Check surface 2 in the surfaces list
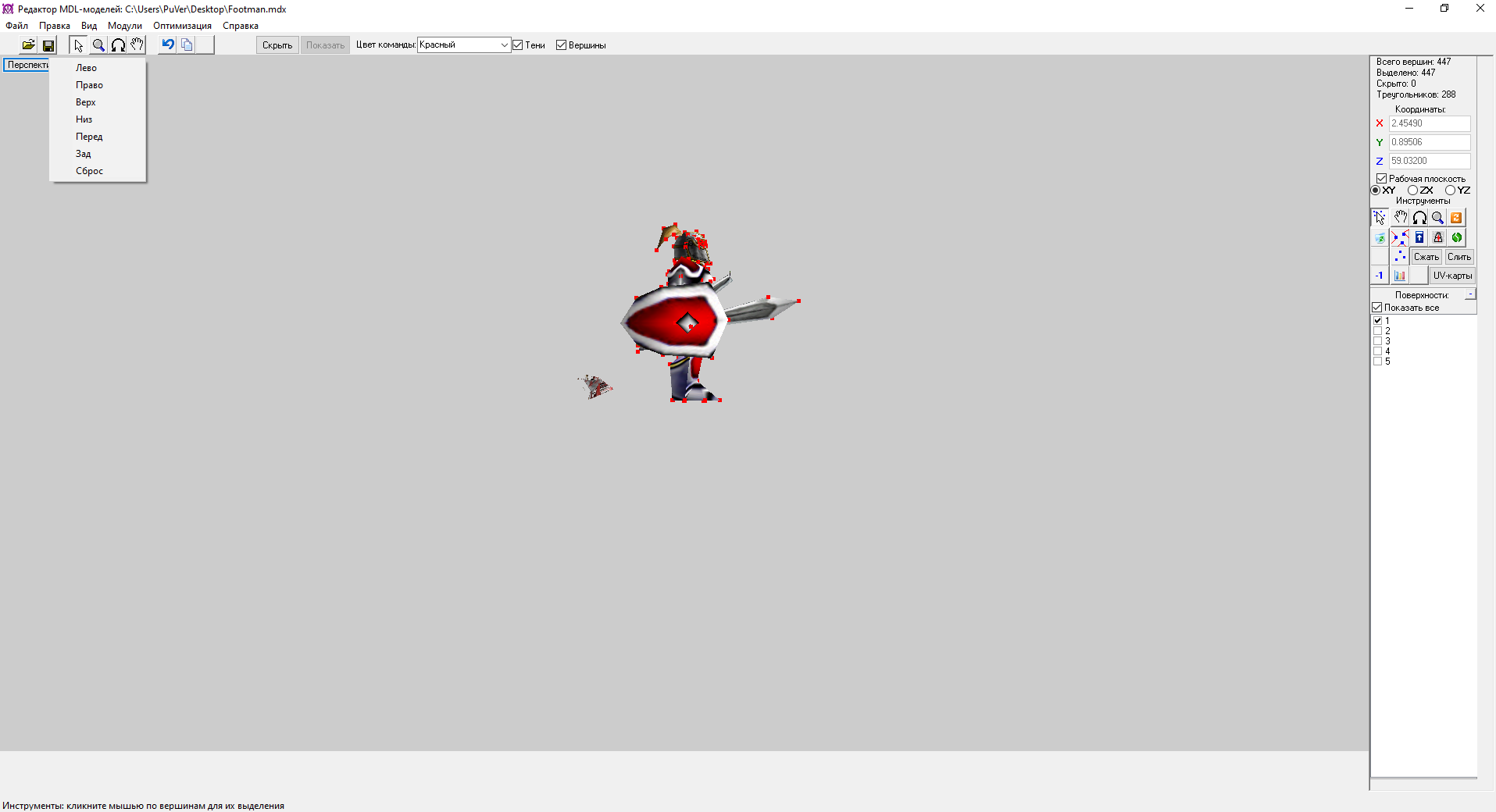This screenshot has width=1496, height=812. (1378, 331)
